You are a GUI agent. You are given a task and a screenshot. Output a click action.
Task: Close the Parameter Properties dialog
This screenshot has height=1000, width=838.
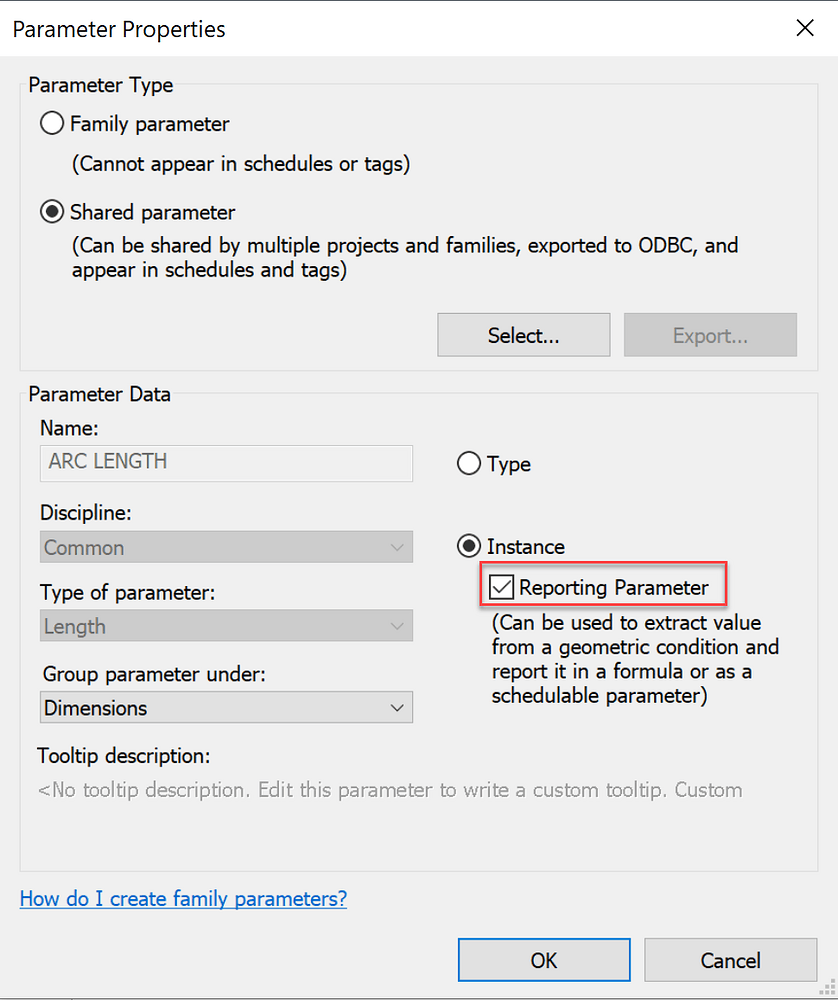805,28
